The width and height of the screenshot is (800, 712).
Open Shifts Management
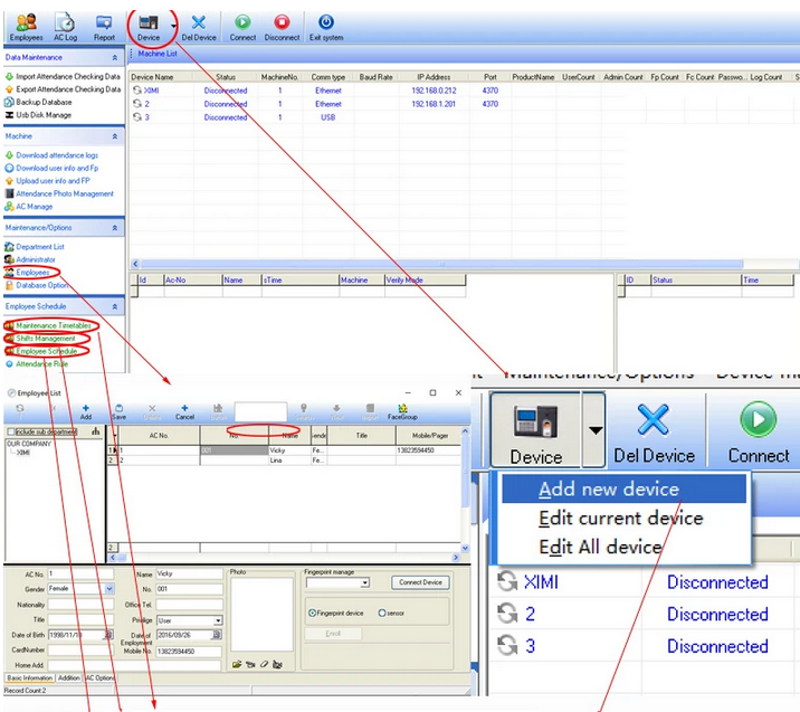click(40, 339)
